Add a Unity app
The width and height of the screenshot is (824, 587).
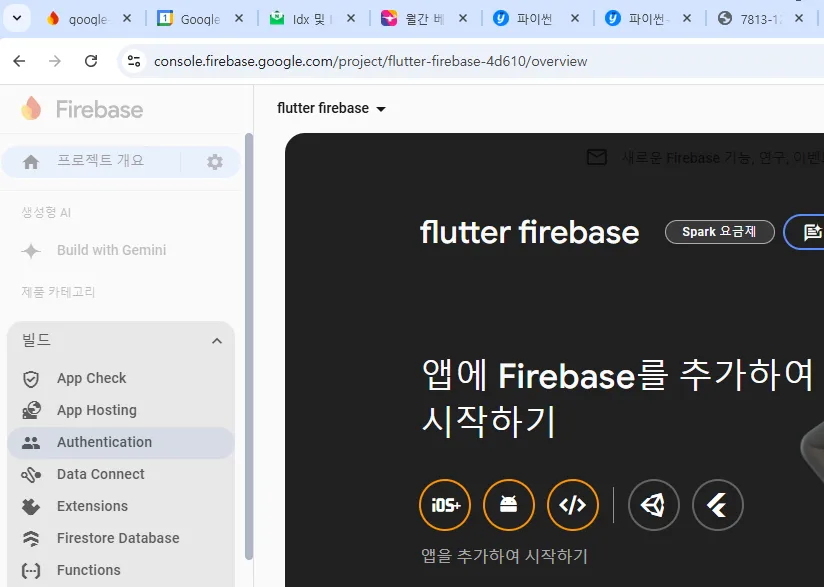tap(654, 505)
